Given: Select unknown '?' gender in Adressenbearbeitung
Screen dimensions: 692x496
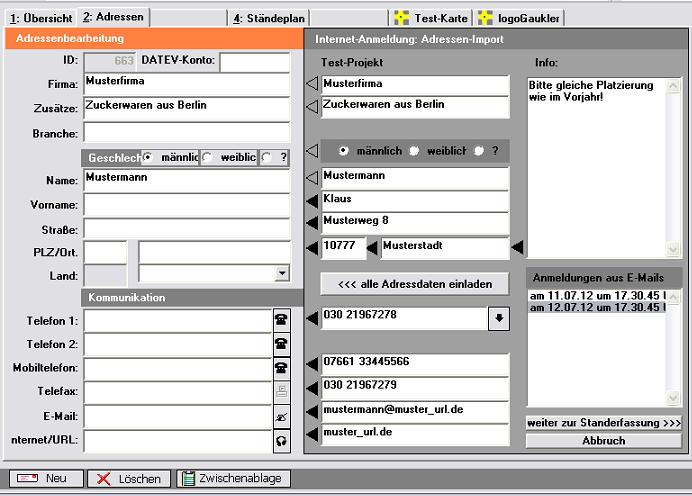Looking at the screenshot, I should click(266, 157).
